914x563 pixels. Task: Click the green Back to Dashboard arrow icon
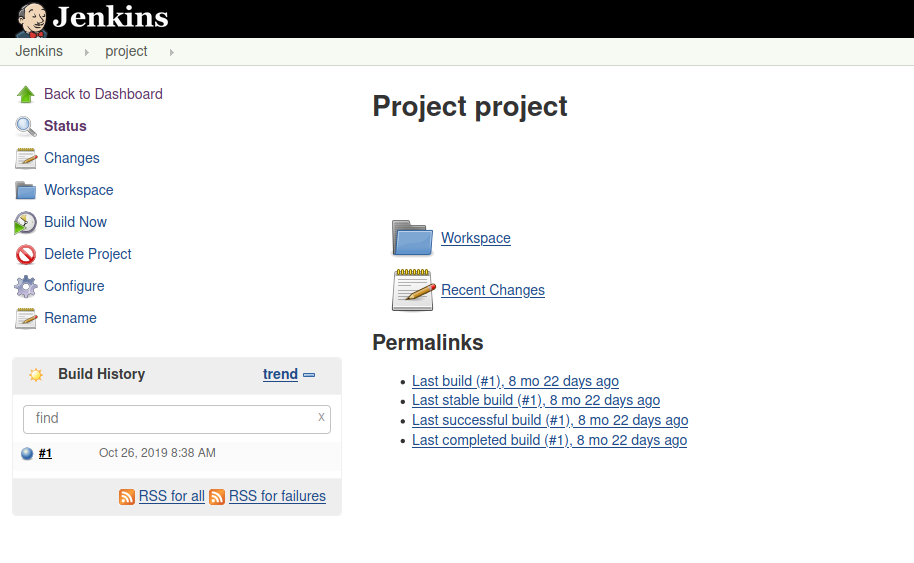point(26,94)
